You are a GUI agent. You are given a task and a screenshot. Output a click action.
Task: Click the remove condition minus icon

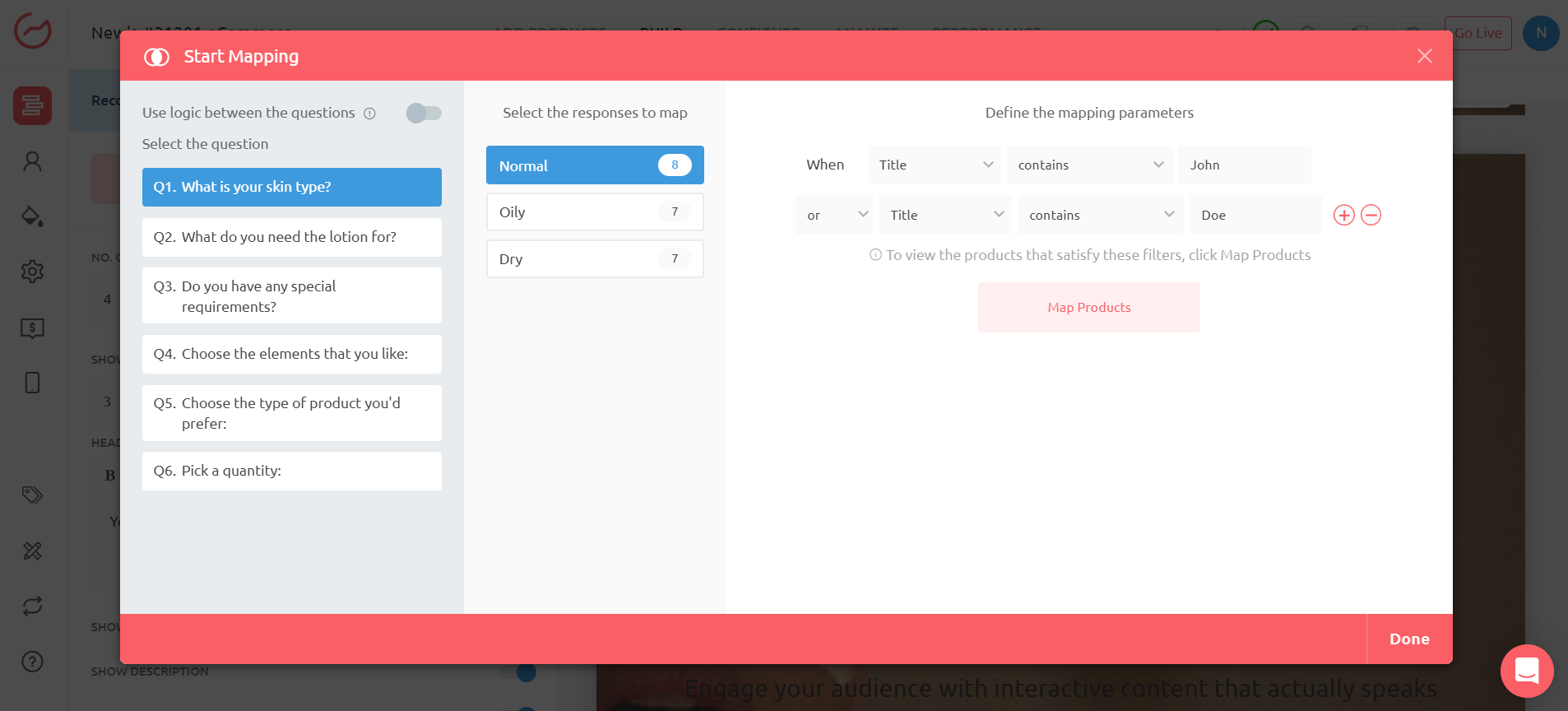coord(1371,216)
